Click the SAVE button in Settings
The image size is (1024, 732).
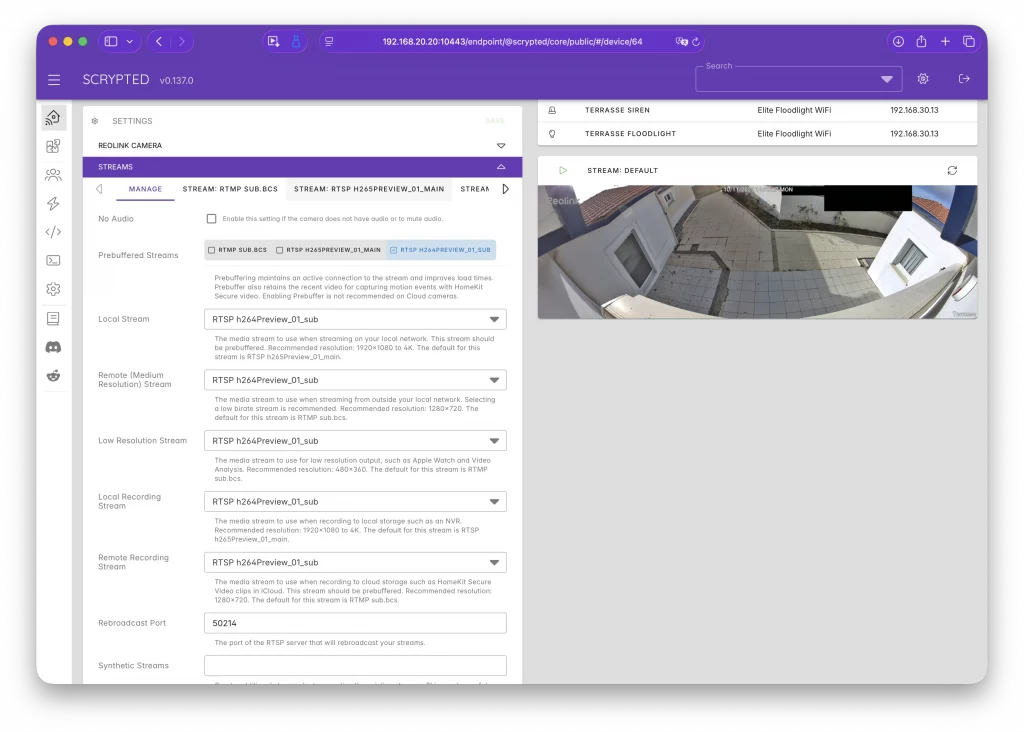click(x=492, y=120)
